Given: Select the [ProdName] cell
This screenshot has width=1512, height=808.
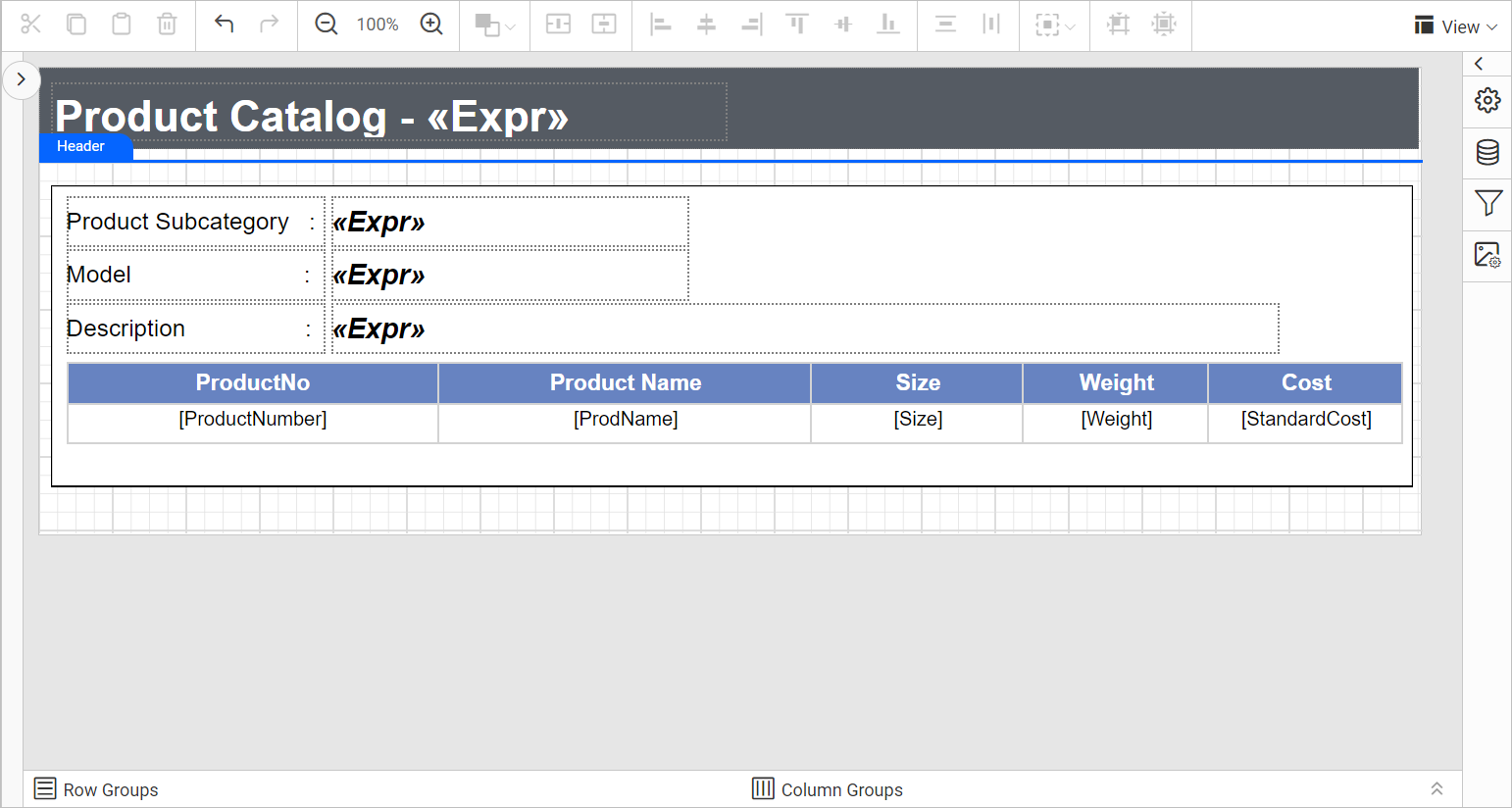Looking at the screenshot, I should (625, 424).
